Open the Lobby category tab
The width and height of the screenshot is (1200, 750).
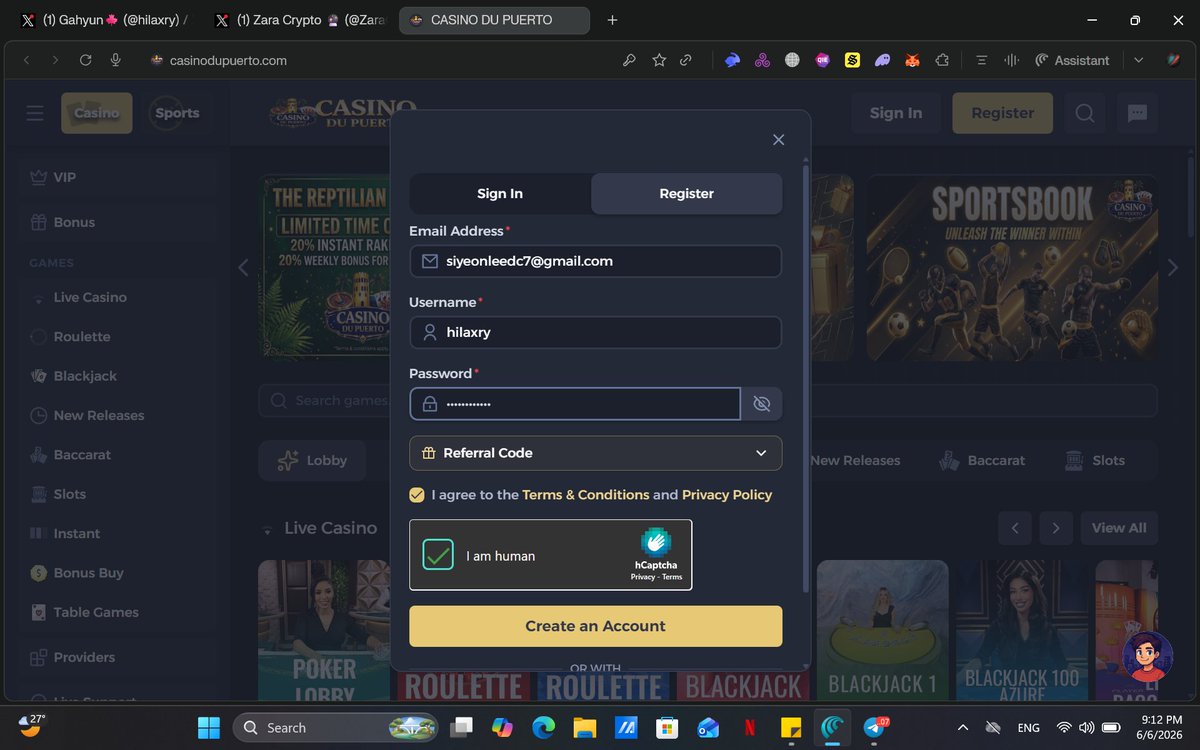point(312,460)
